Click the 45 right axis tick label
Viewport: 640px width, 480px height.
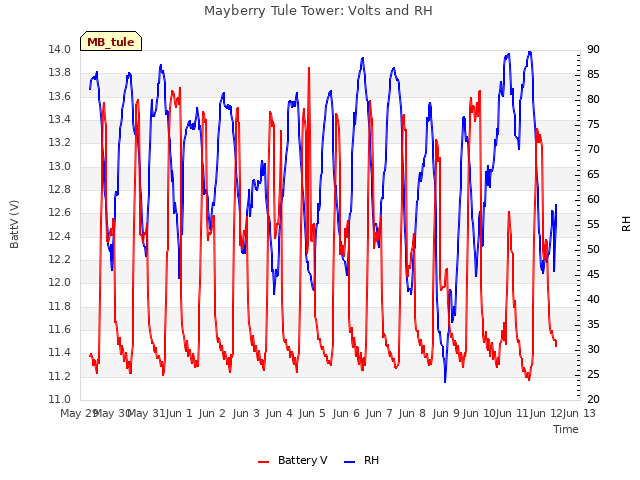coord(593,274)
